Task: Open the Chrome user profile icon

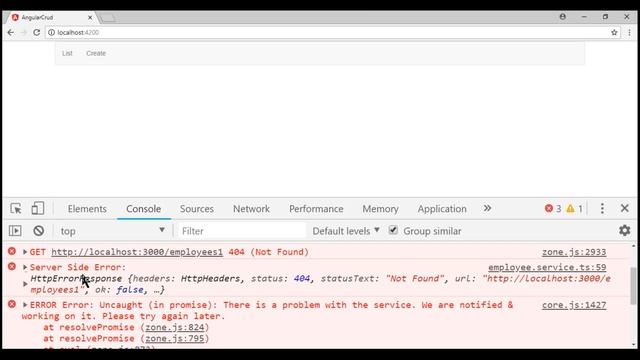Action: click(x=562, y=17)
